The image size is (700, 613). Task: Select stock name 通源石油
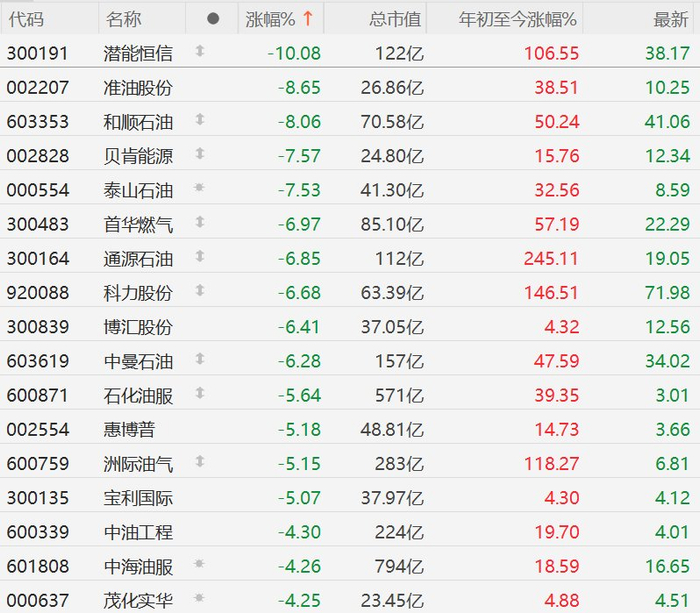pos(138,259)
